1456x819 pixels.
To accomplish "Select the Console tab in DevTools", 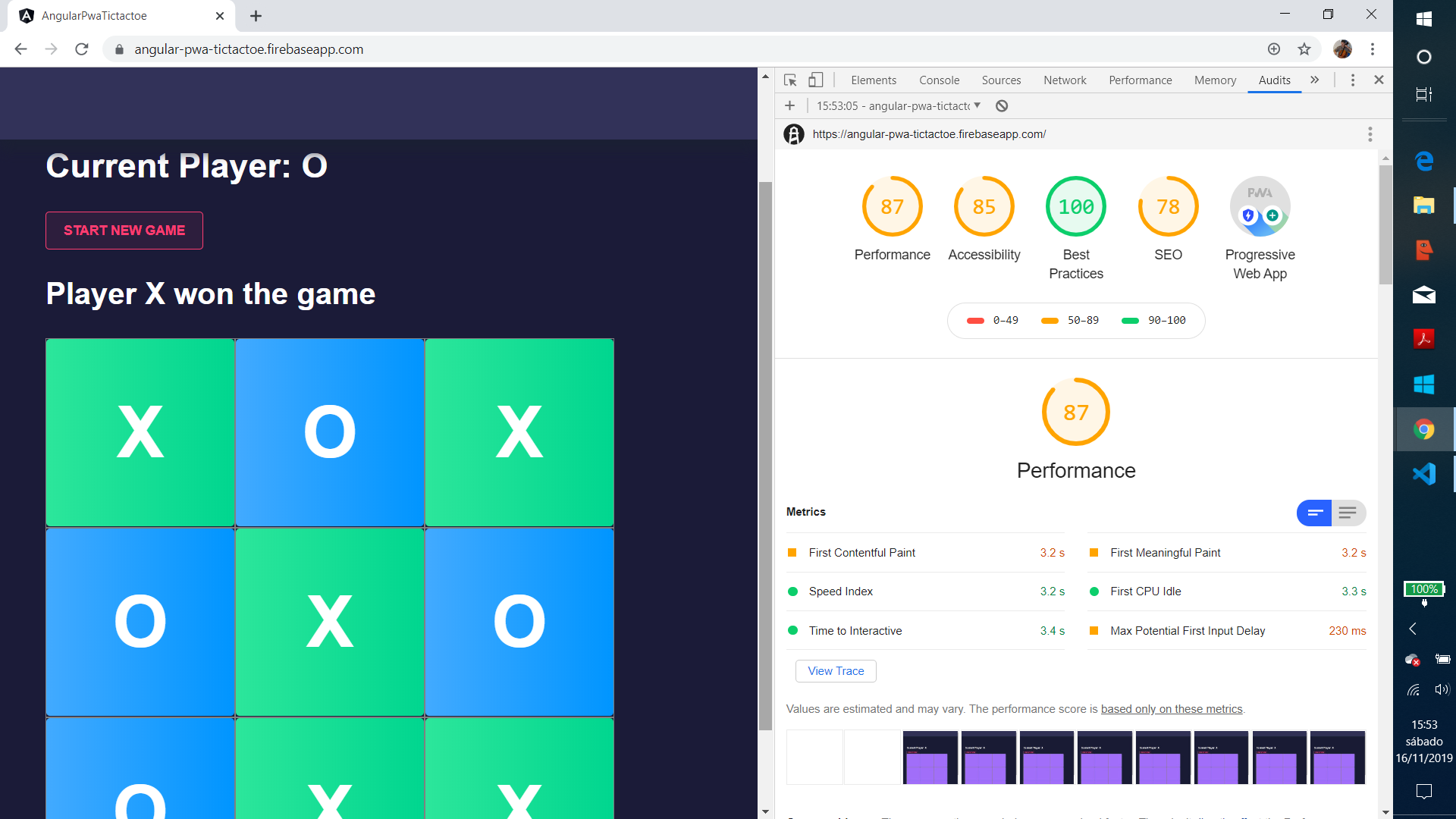I will coord(938,80).
